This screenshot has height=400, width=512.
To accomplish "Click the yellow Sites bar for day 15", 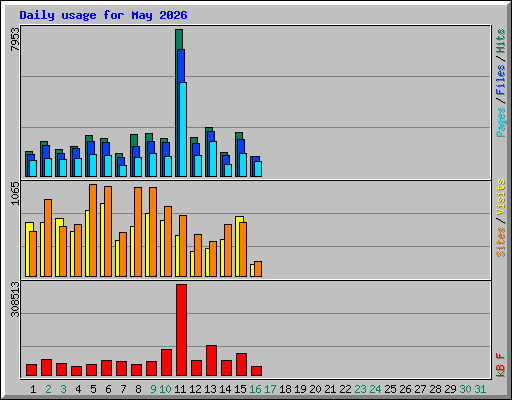I will (238, 246).
